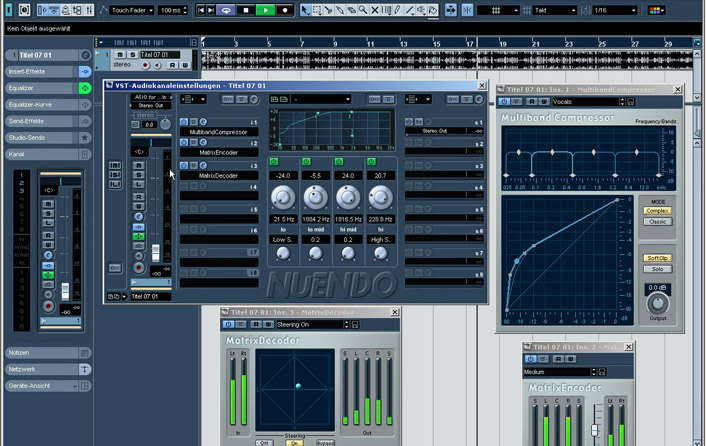
Task: Toggle SoftClip in Multiband Compressor
Action: coord(657,258)
